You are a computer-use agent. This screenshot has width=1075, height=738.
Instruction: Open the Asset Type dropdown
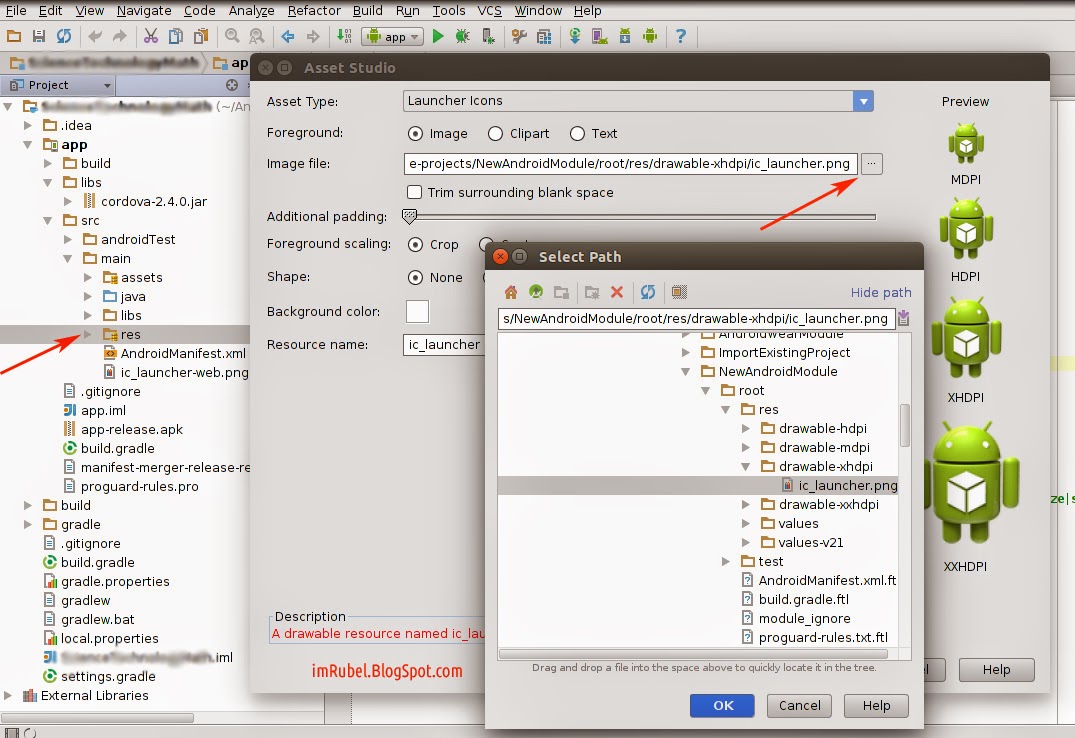coord(862,101)
